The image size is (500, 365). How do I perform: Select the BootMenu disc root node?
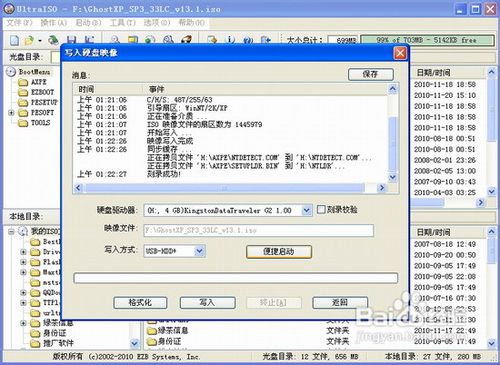coord(29,72)
